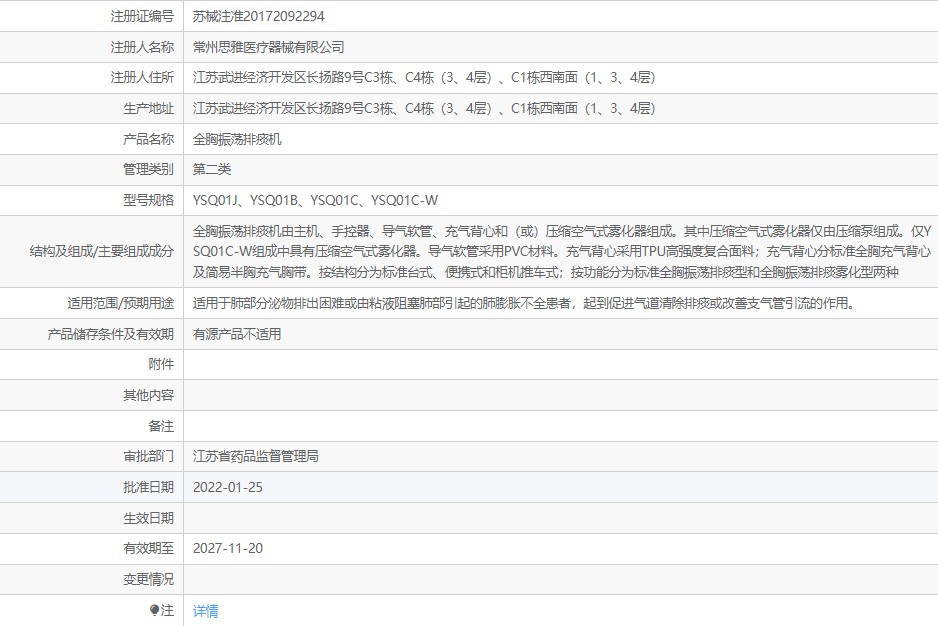Open the 详情 link in the 注 row
This screenshot has height=626, width=938.
click(x=205, y=611)
